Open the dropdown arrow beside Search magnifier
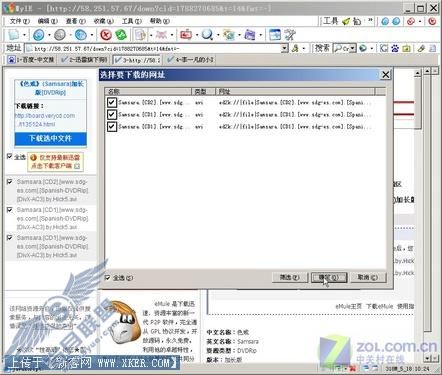Image resolution: width=442 pixels, height=375 pixels. [x=218, y=35]
